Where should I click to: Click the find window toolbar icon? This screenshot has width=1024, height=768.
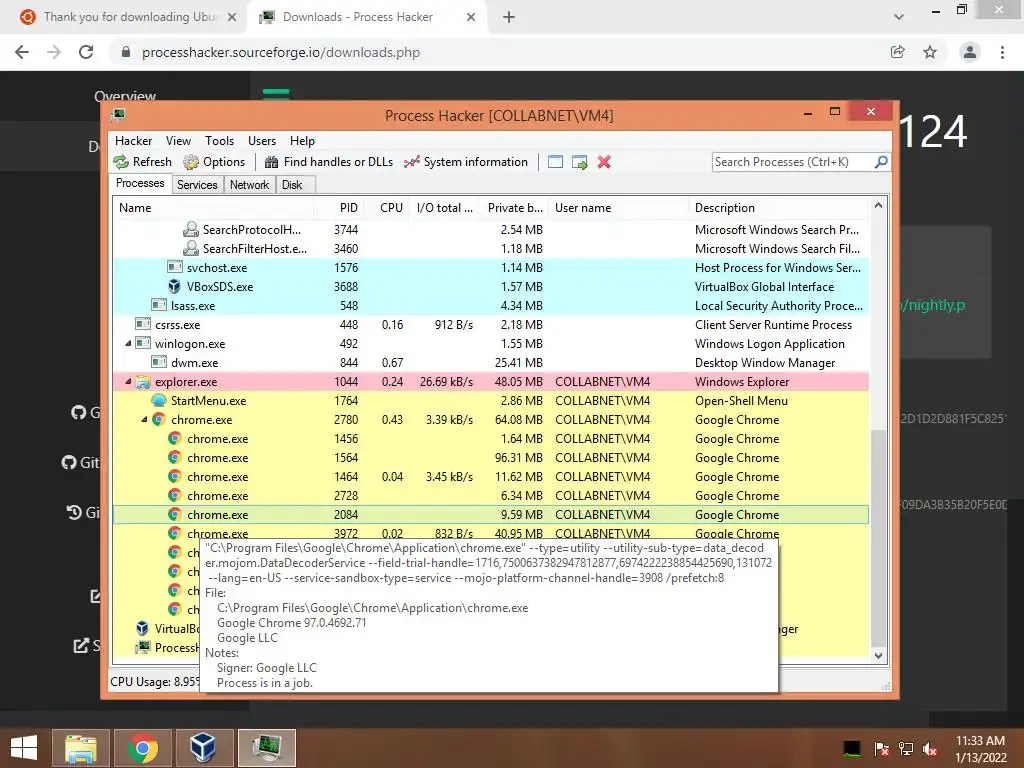(x=555, y=162)
